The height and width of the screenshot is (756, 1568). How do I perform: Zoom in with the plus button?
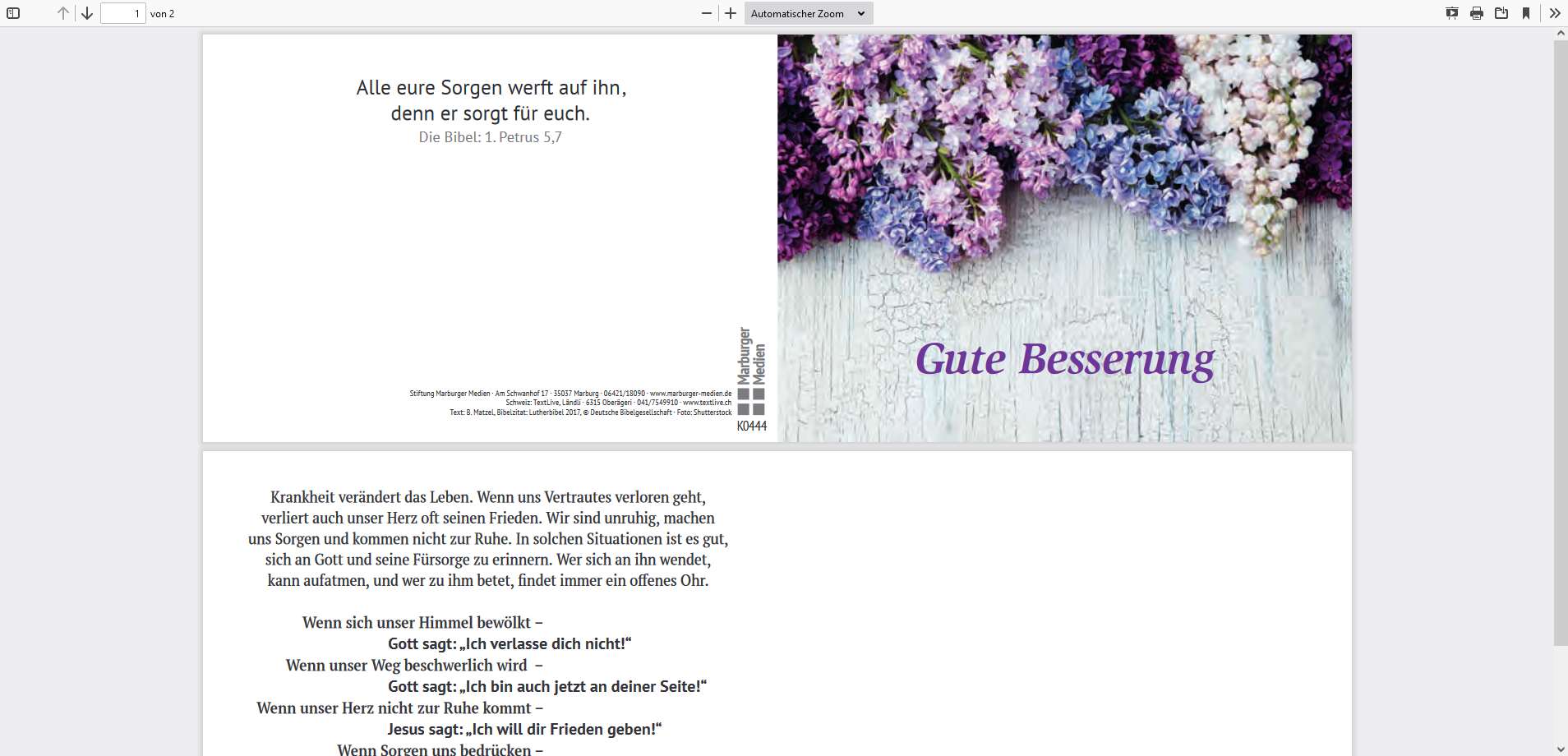point(731,13)
